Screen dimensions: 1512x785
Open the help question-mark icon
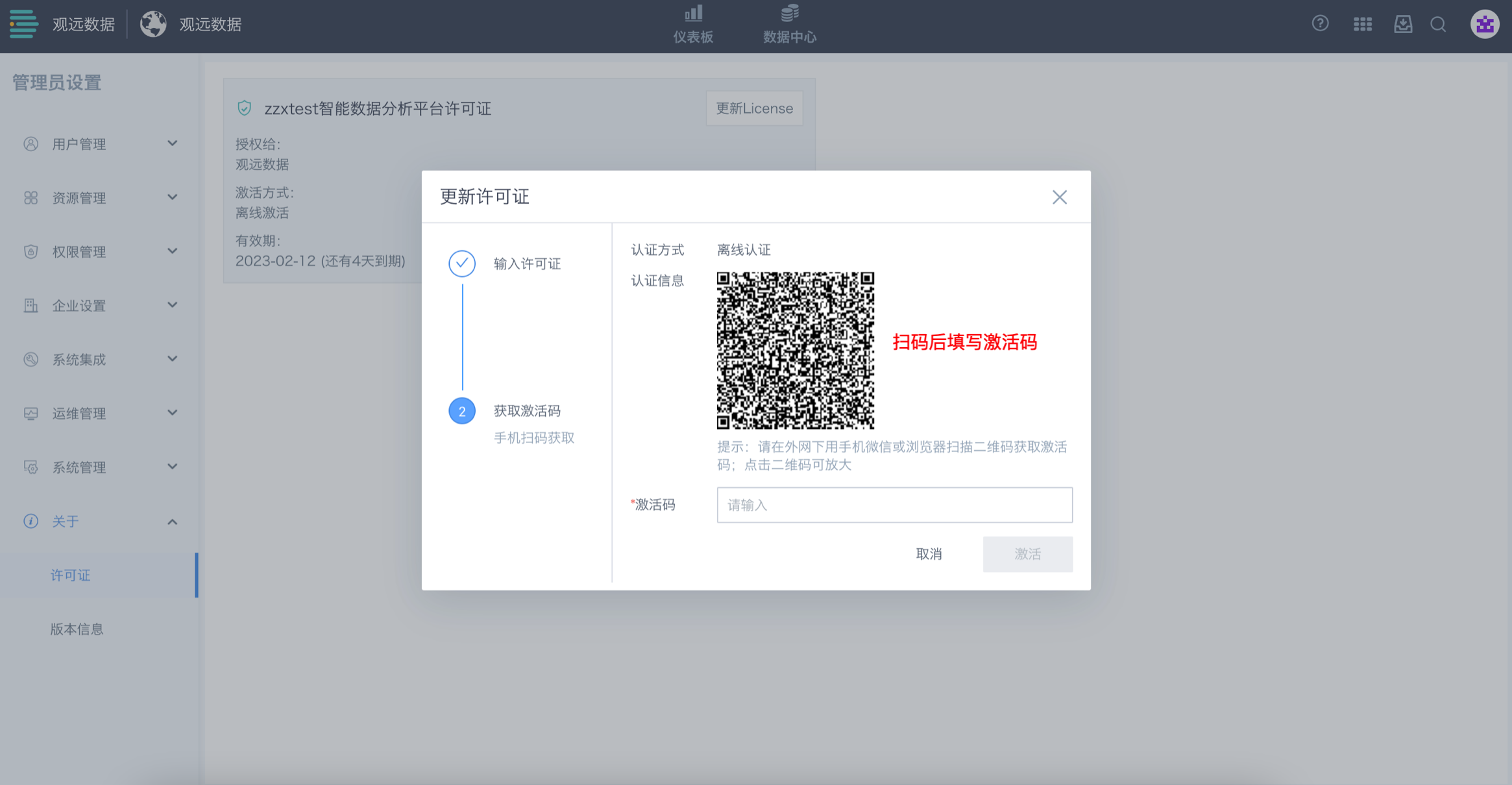coord(1320,24)
